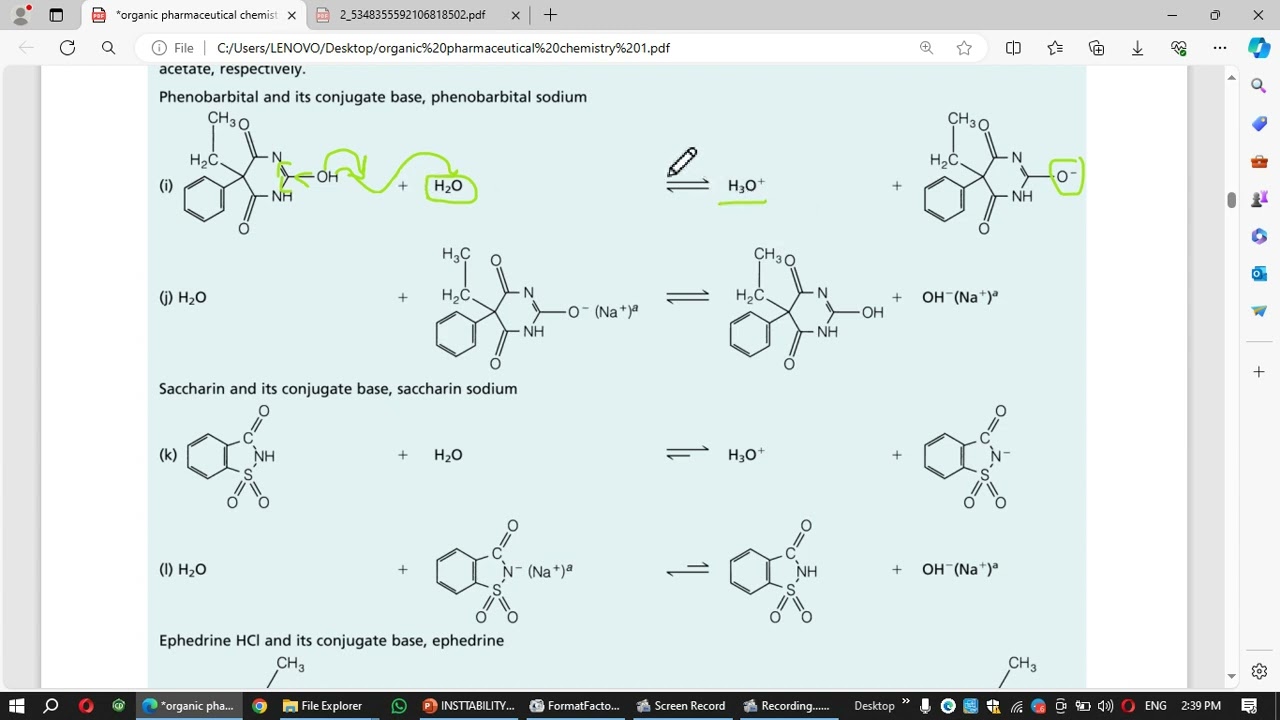
Task: Open the sidebar Drop paper-plane icon
Action: [x=1259, y=311]
